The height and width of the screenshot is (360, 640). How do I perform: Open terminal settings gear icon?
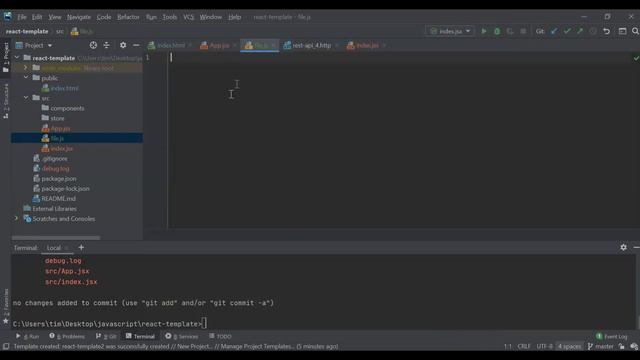click(623, 247)
